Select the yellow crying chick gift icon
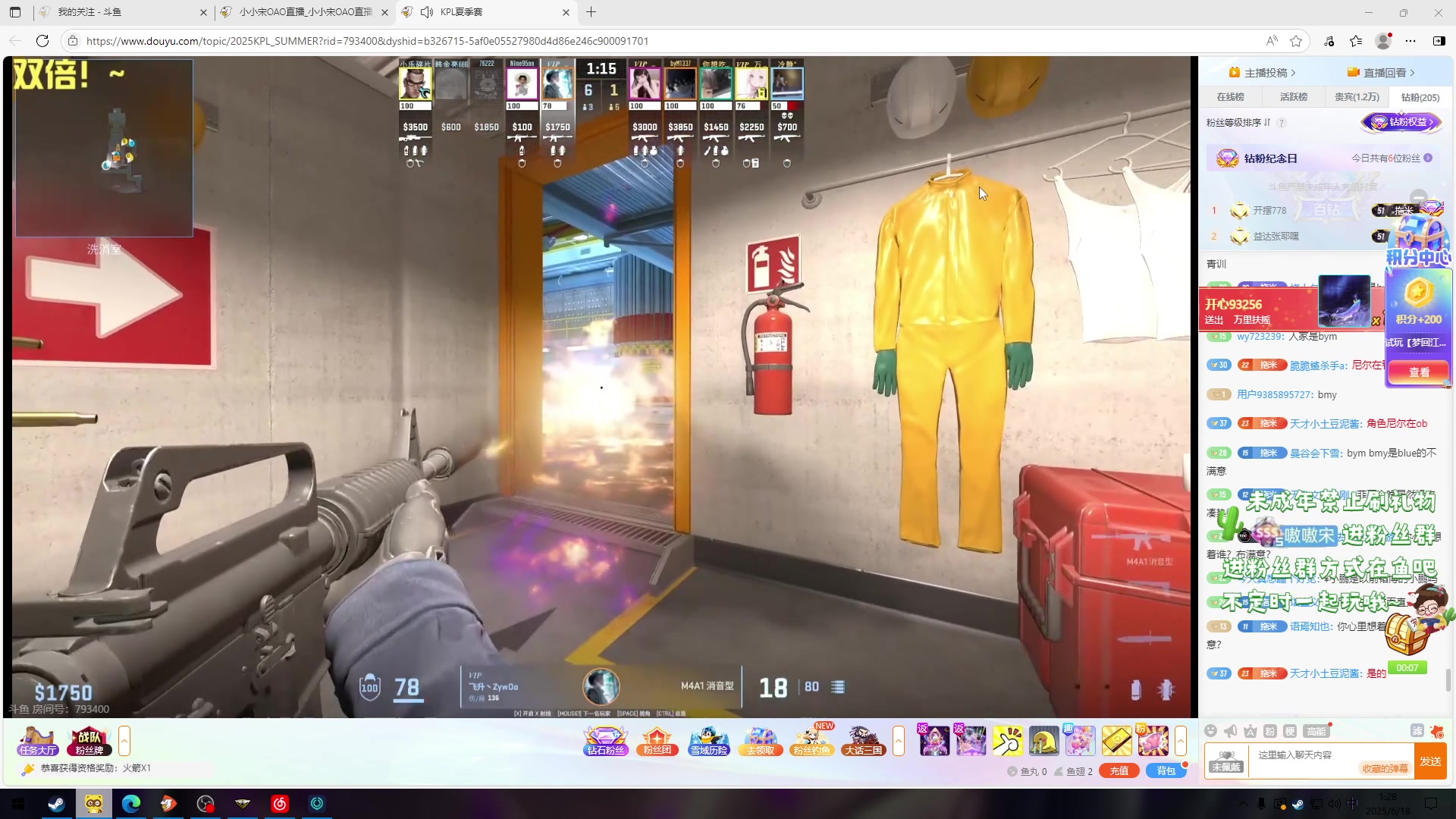The width and height of the screenshot is (1456, 819). click(1044, 741)
